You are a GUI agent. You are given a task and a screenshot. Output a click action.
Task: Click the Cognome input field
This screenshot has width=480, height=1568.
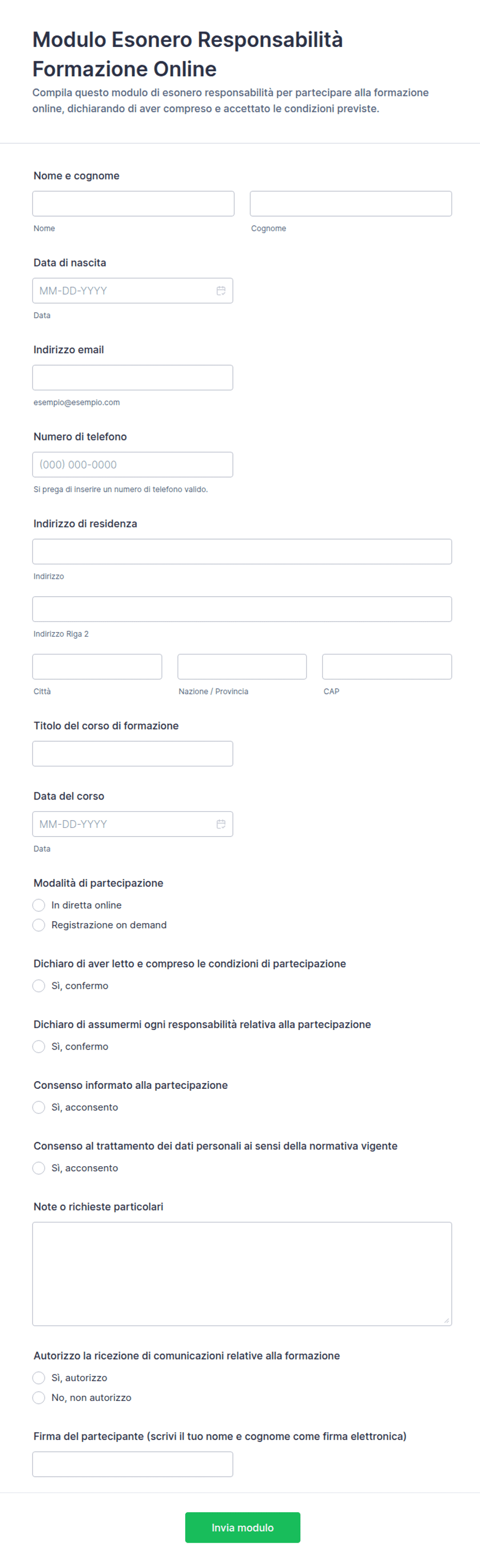[x=351, y=204]
